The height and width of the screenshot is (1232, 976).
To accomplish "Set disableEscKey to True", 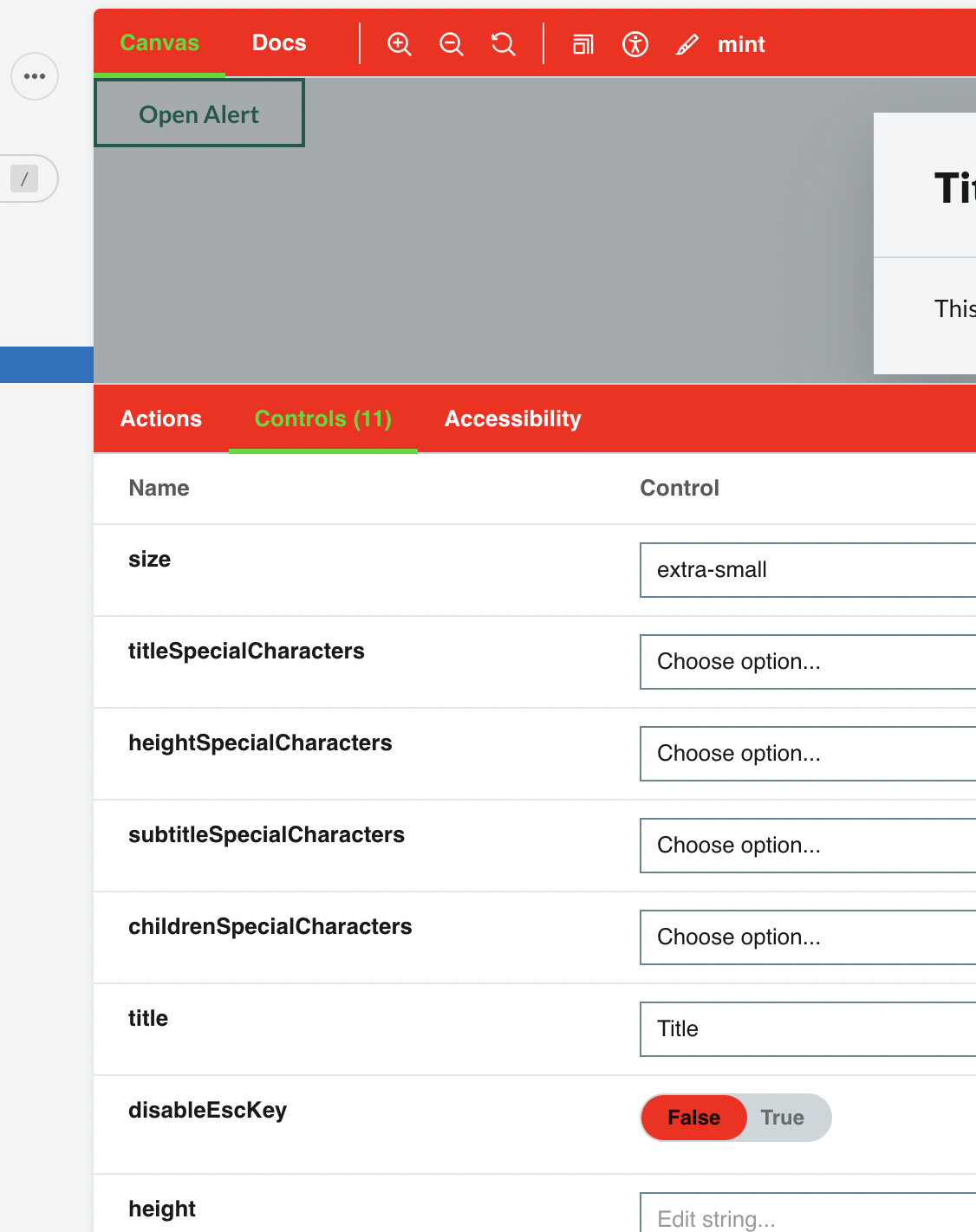I will (x=783, y=1118).
